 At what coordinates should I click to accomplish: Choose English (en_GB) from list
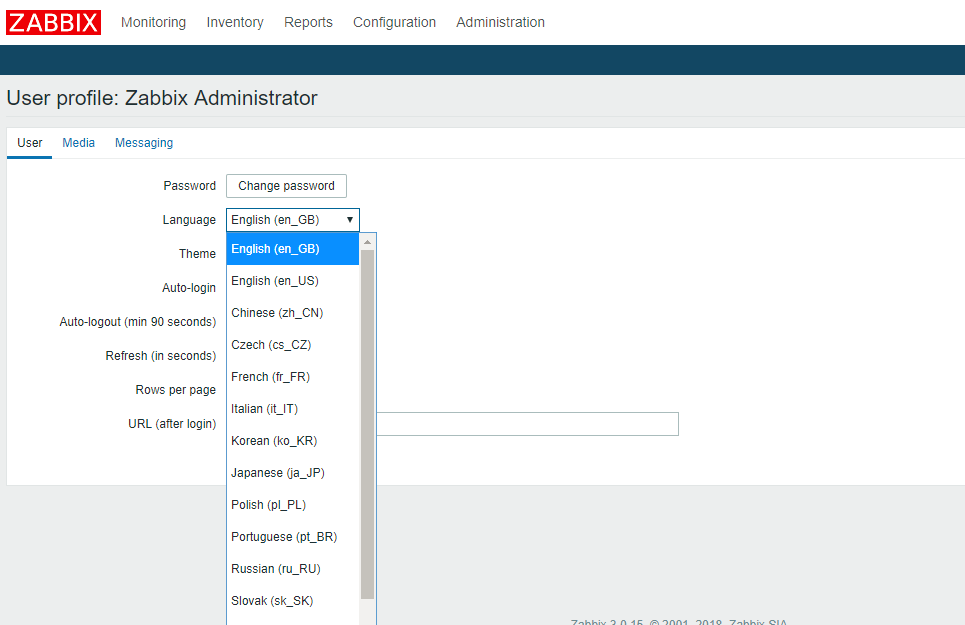(293, 249)
